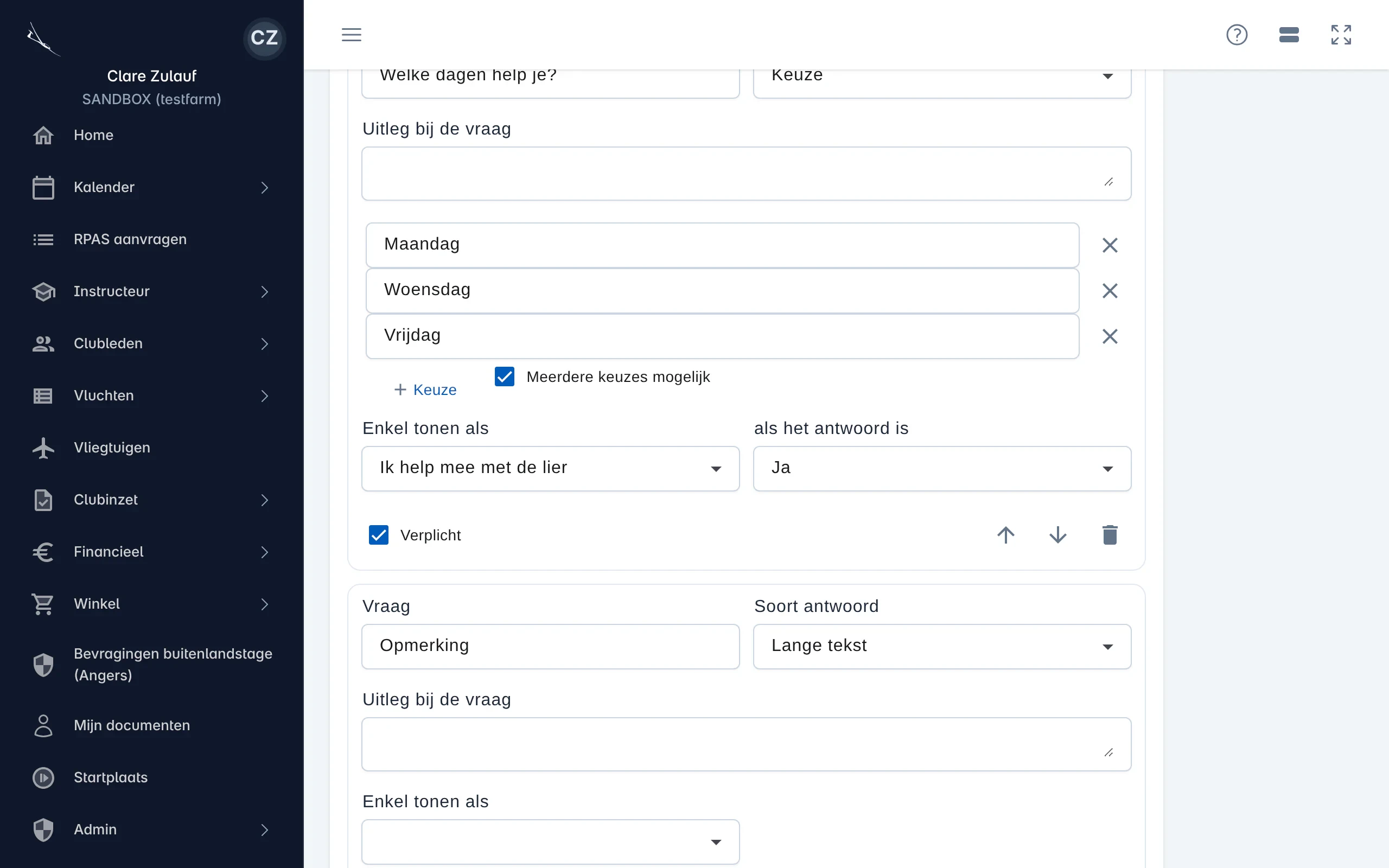Expand the Admin menu
Image resolution: width=1389 pixels, height=868 pixels.
[151, 829]
